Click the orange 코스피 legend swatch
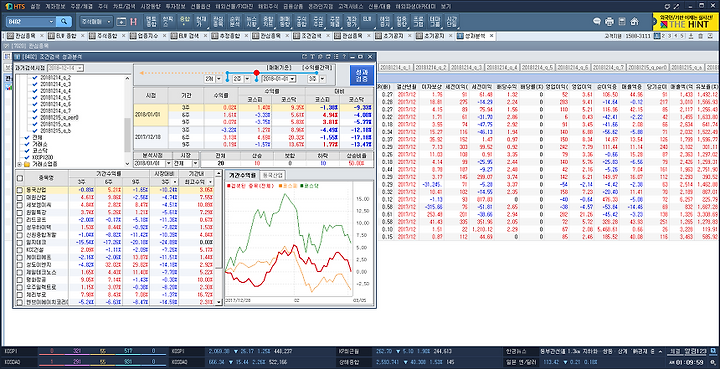The width and height of the screenshot is (720, 369). [x=281, y=186]
